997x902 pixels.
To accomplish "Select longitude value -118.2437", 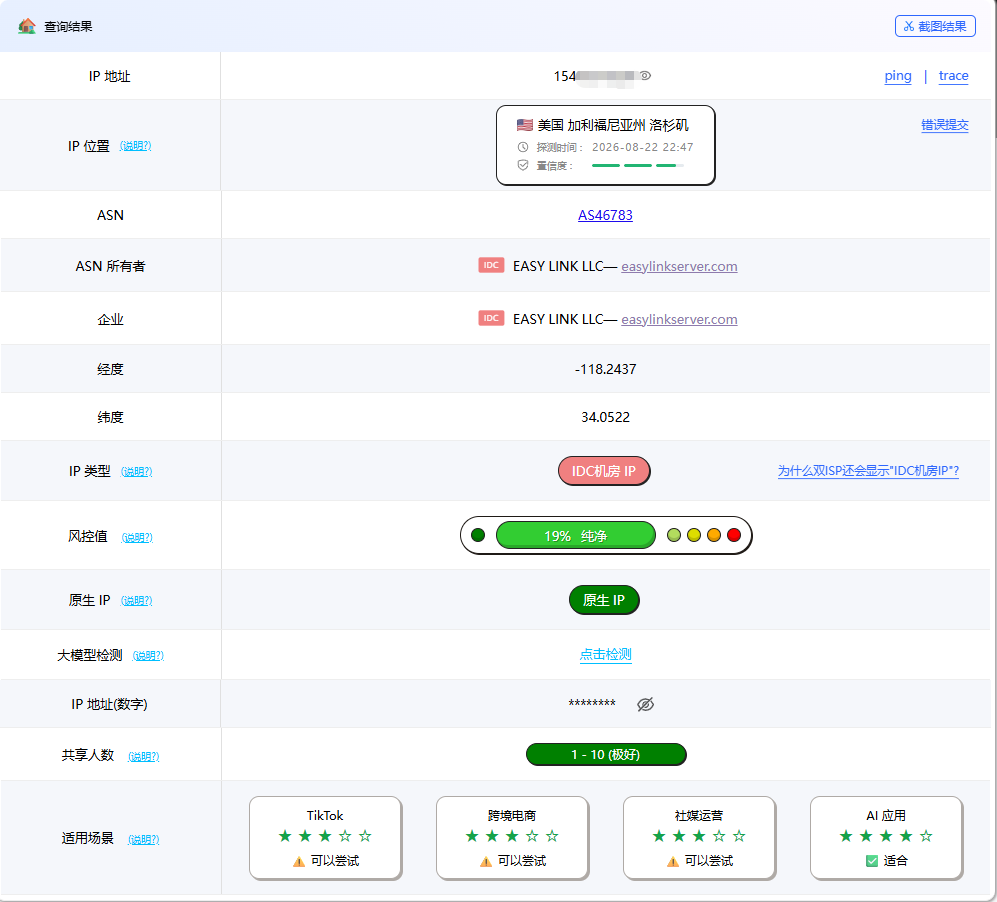I will (605, 369).
